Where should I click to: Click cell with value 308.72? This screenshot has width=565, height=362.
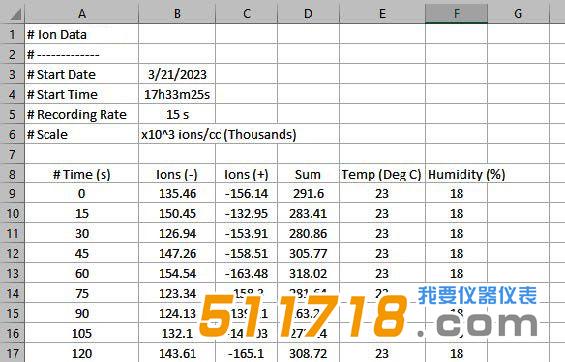point(308,353)
